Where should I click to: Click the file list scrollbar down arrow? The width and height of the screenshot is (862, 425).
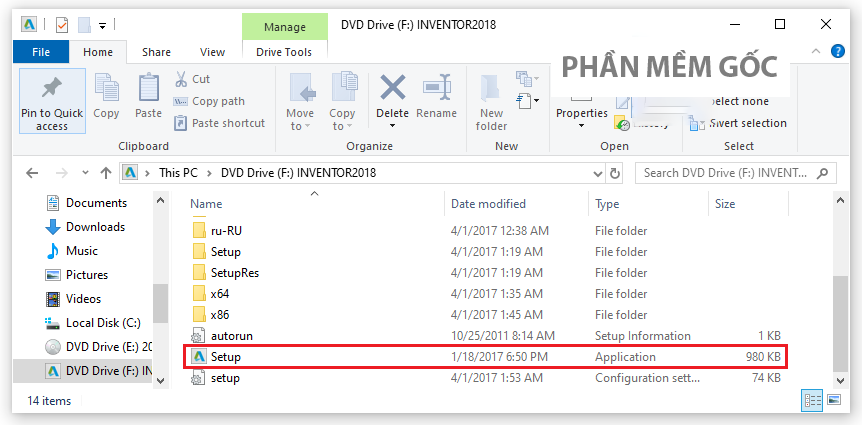pos(840,380)
